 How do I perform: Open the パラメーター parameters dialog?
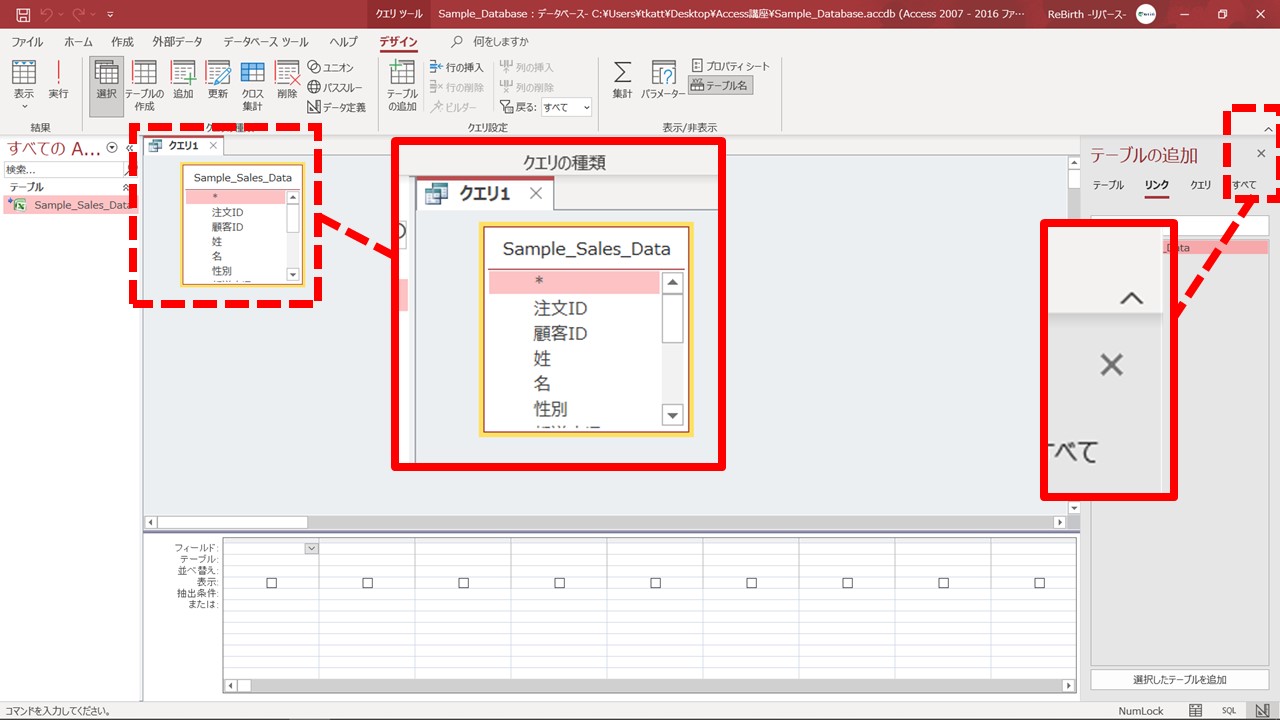click(x=663, y=80)
